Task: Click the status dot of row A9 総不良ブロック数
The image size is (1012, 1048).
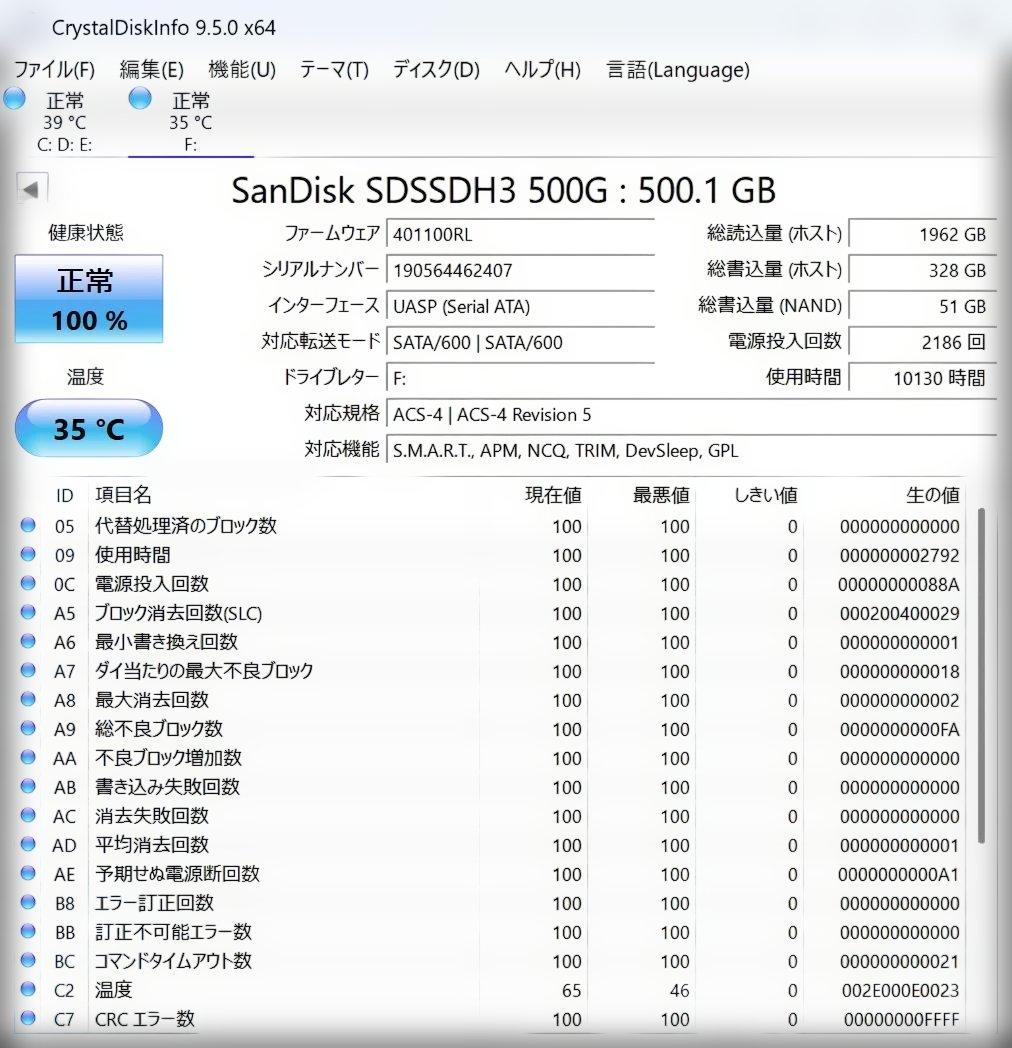Action: click(x=28, y=728)
